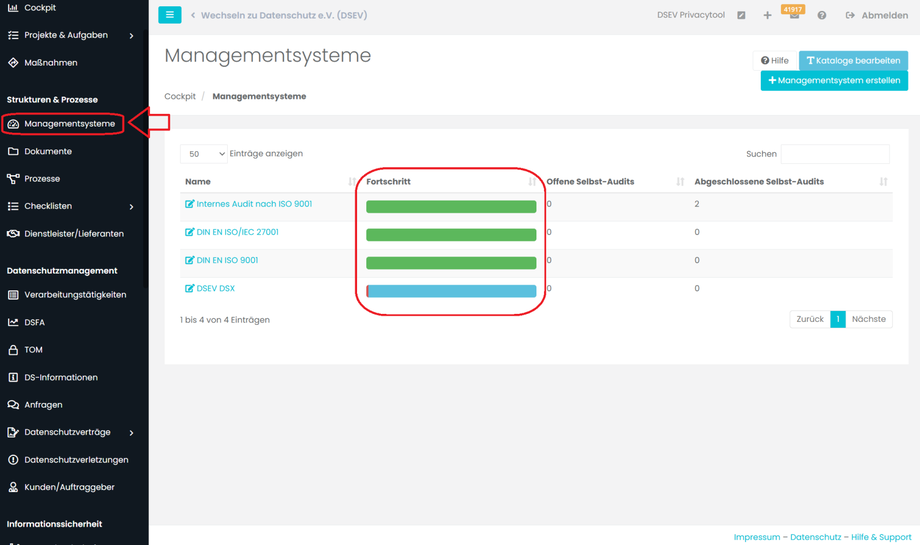The width and height of the screenshot is (920, 545).
Task: Click the Cockpit chart icon in sidebar
Action: click(x=13, y=8)
